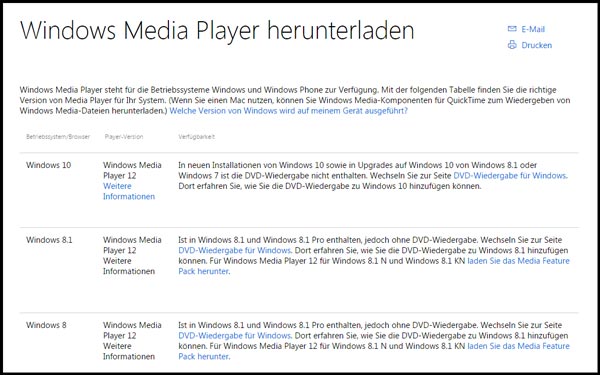Open the E-Mail link
Viewport: 600px width, 375px height.
(533, 29)
